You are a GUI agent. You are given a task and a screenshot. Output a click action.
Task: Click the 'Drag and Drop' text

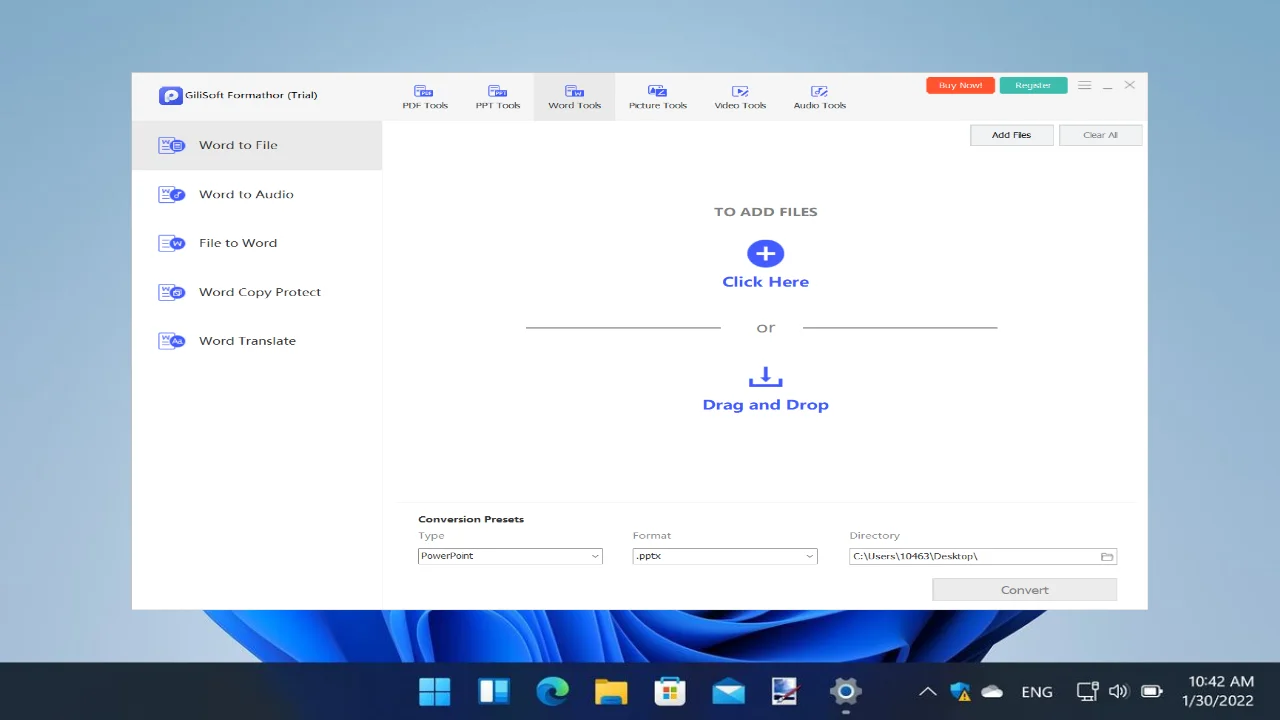pos(766,405)
